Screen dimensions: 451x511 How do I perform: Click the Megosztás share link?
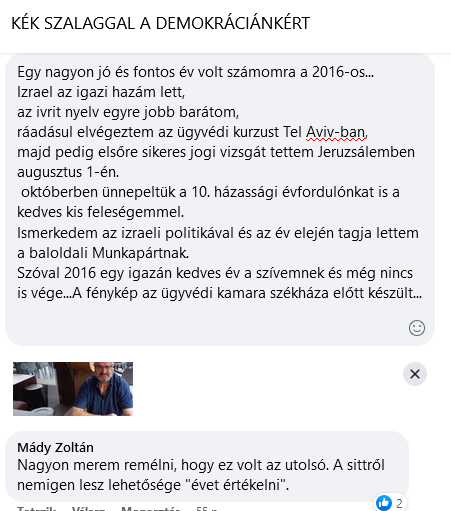tap(150, 509)
